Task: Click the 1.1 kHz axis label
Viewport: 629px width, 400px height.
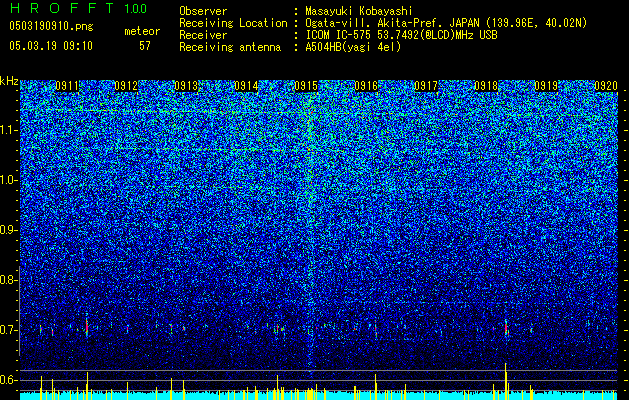Action: (x=9, y=130)
